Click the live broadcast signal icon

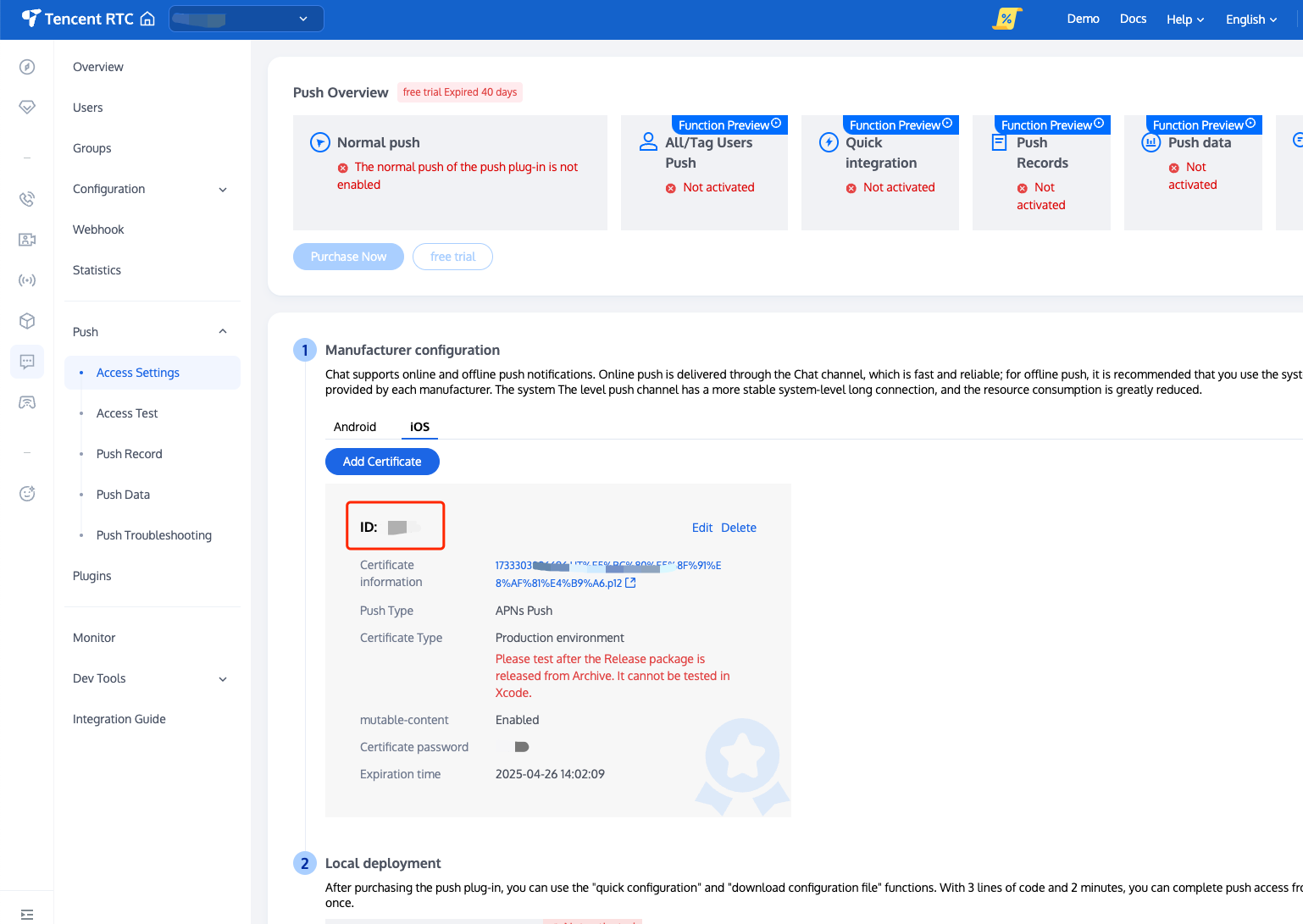[x=26, y=280]
